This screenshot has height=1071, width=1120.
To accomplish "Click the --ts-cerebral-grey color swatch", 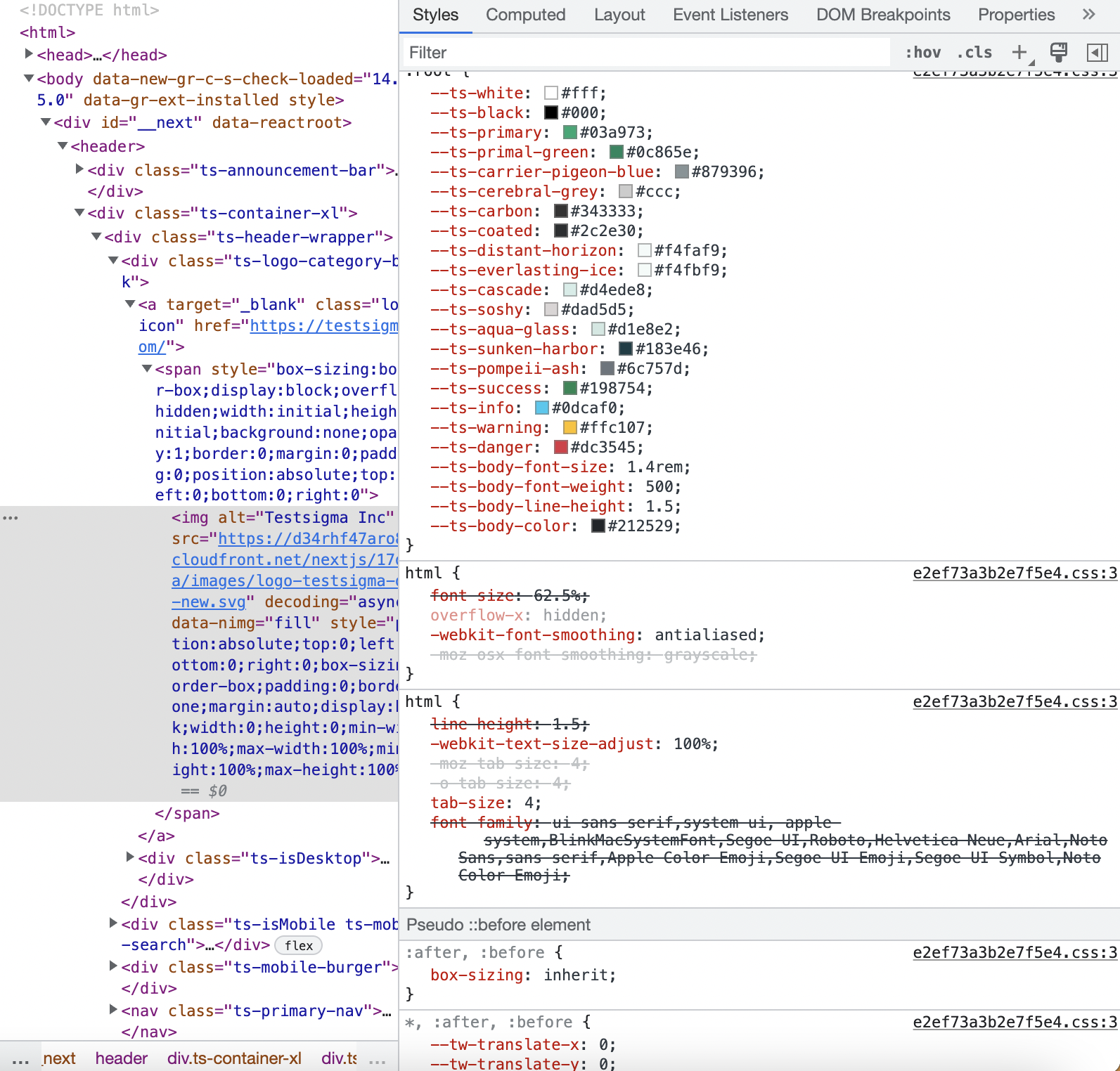I will pos(626,191).
